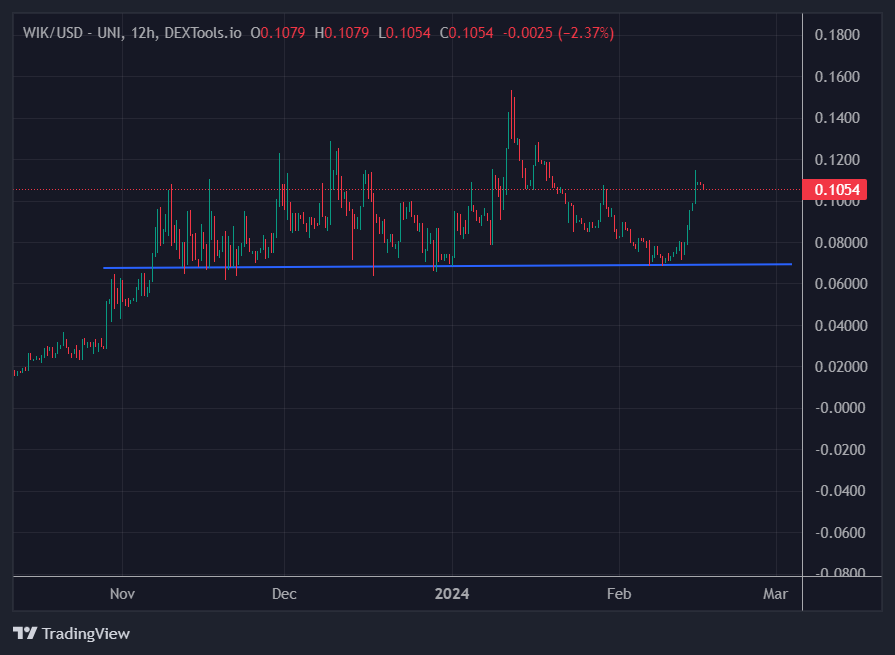Click the 0.1800 price axis label

pos(837,35)
